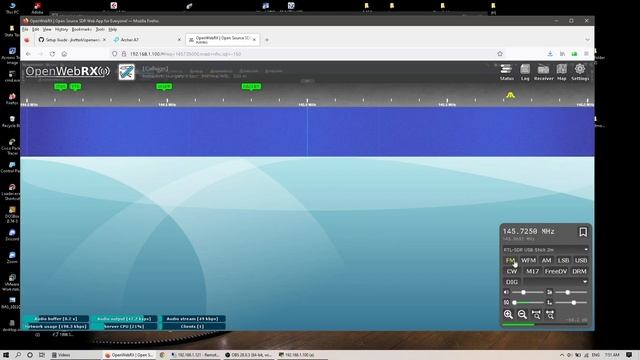The width and height of the screenshot is (640, 360).
Task: Click the Network usage status bar
Action: coord(56,326)
